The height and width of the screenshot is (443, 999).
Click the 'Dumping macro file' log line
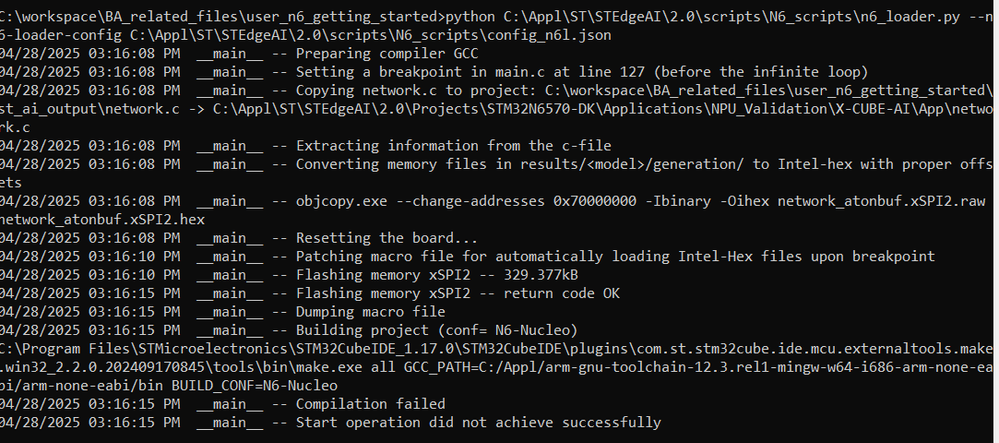click(x=370, y=312)
